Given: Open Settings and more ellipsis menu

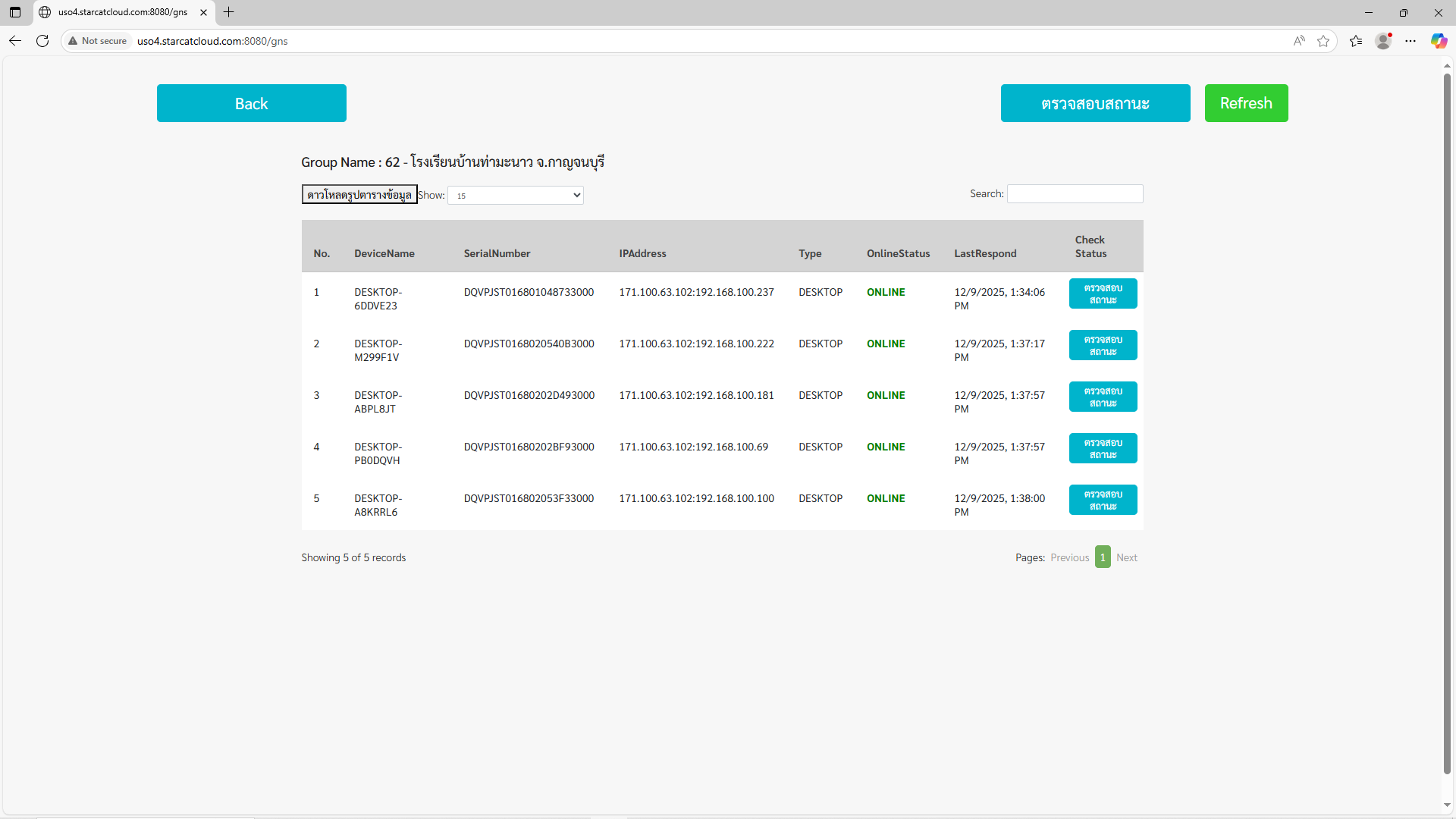Looking at the screenshot, I should click(1410, 41).
